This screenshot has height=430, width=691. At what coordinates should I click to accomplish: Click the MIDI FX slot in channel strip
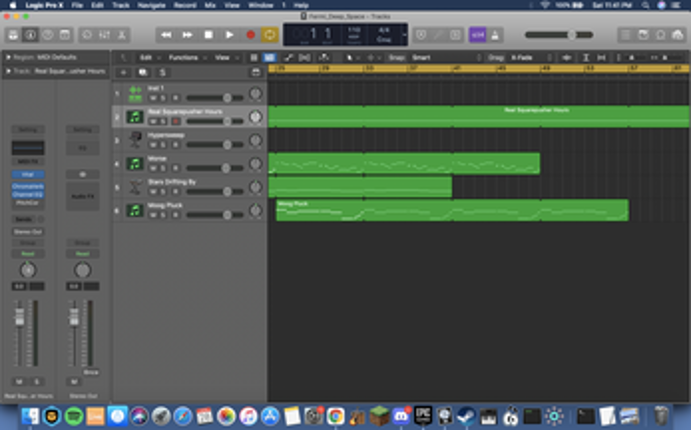point(27,162)
